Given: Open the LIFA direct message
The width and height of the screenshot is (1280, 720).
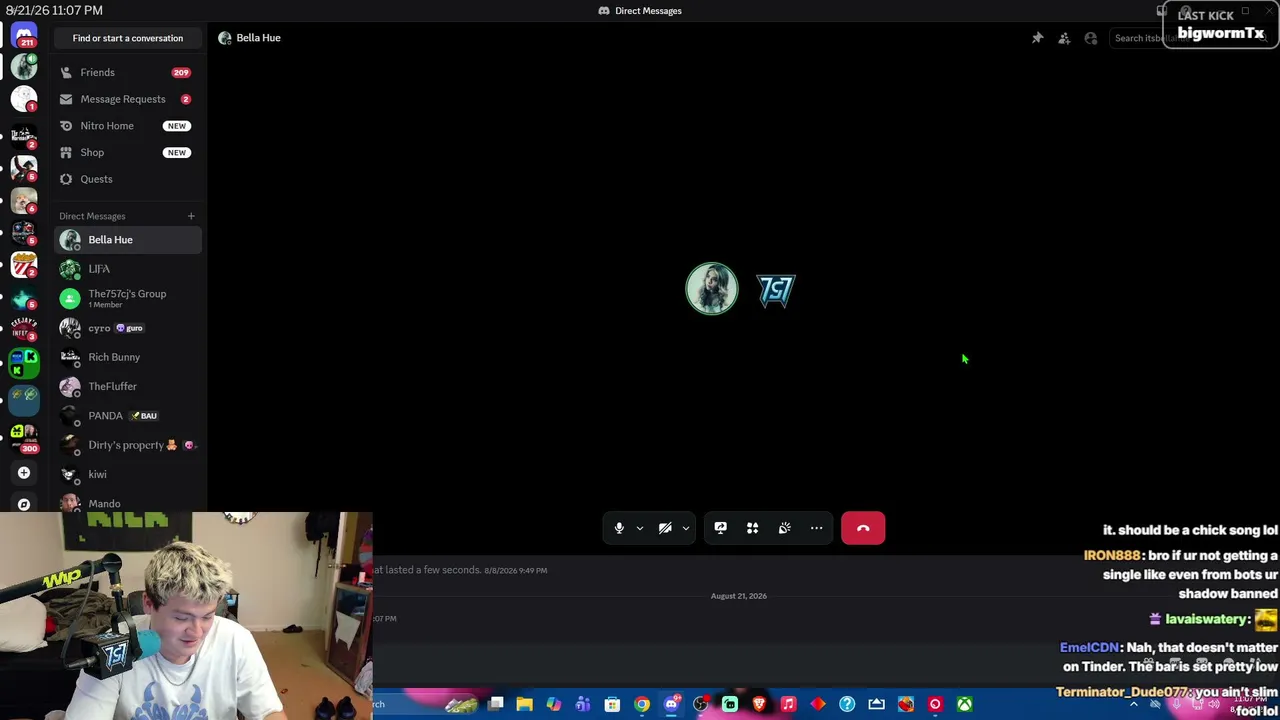Looking at the screenshot, I should coord(128,269).
